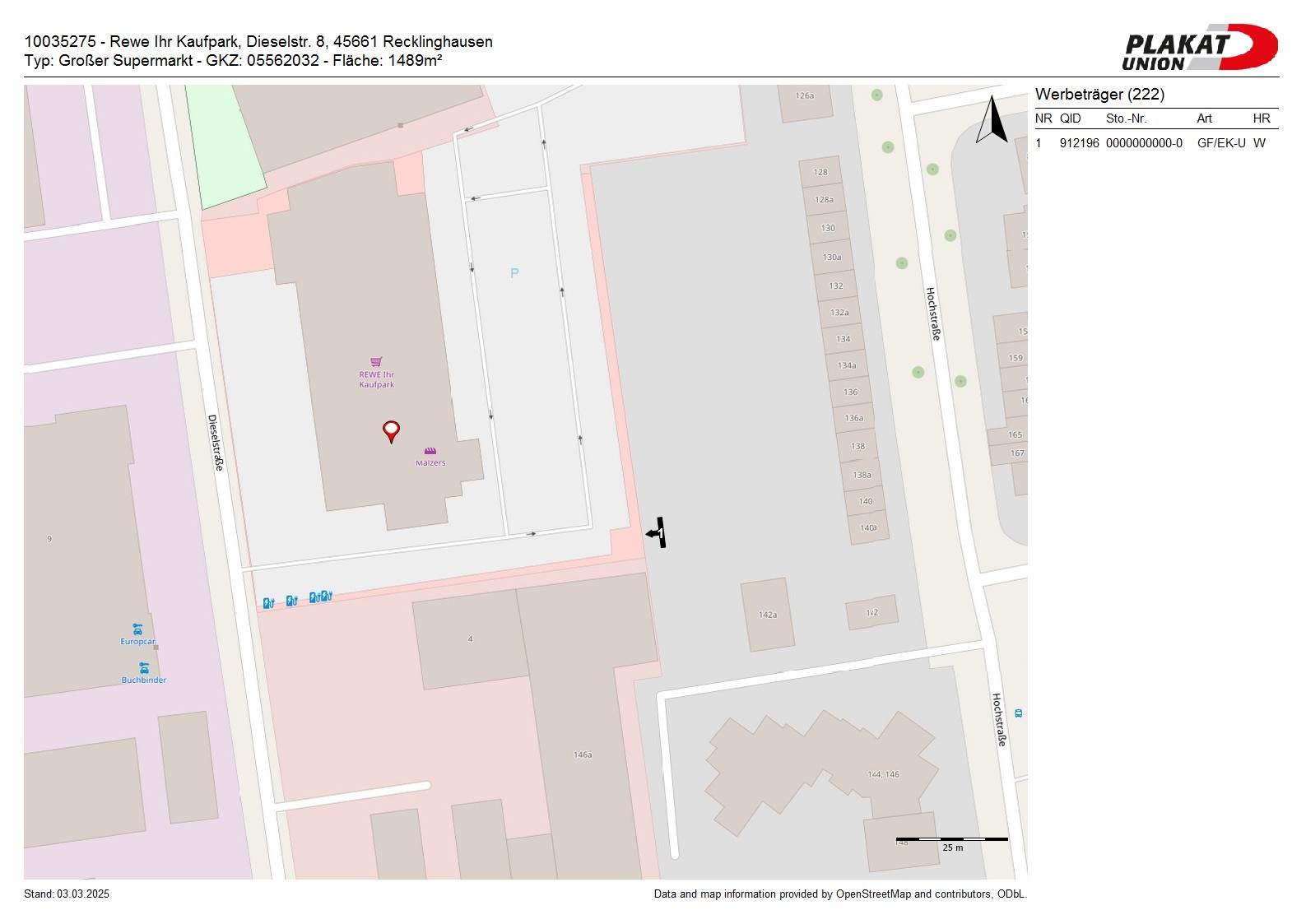The image size is (1306, 924).
Task: Select the Sto.-Nr. column header
Action: tap(1126, 118)
